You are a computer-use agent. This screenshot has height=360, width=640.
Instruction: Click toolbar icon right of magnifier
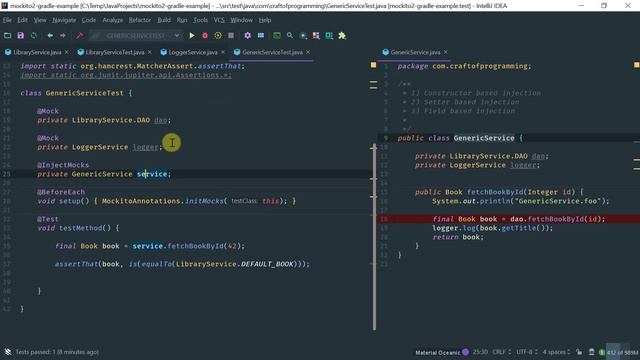point(303,36)
